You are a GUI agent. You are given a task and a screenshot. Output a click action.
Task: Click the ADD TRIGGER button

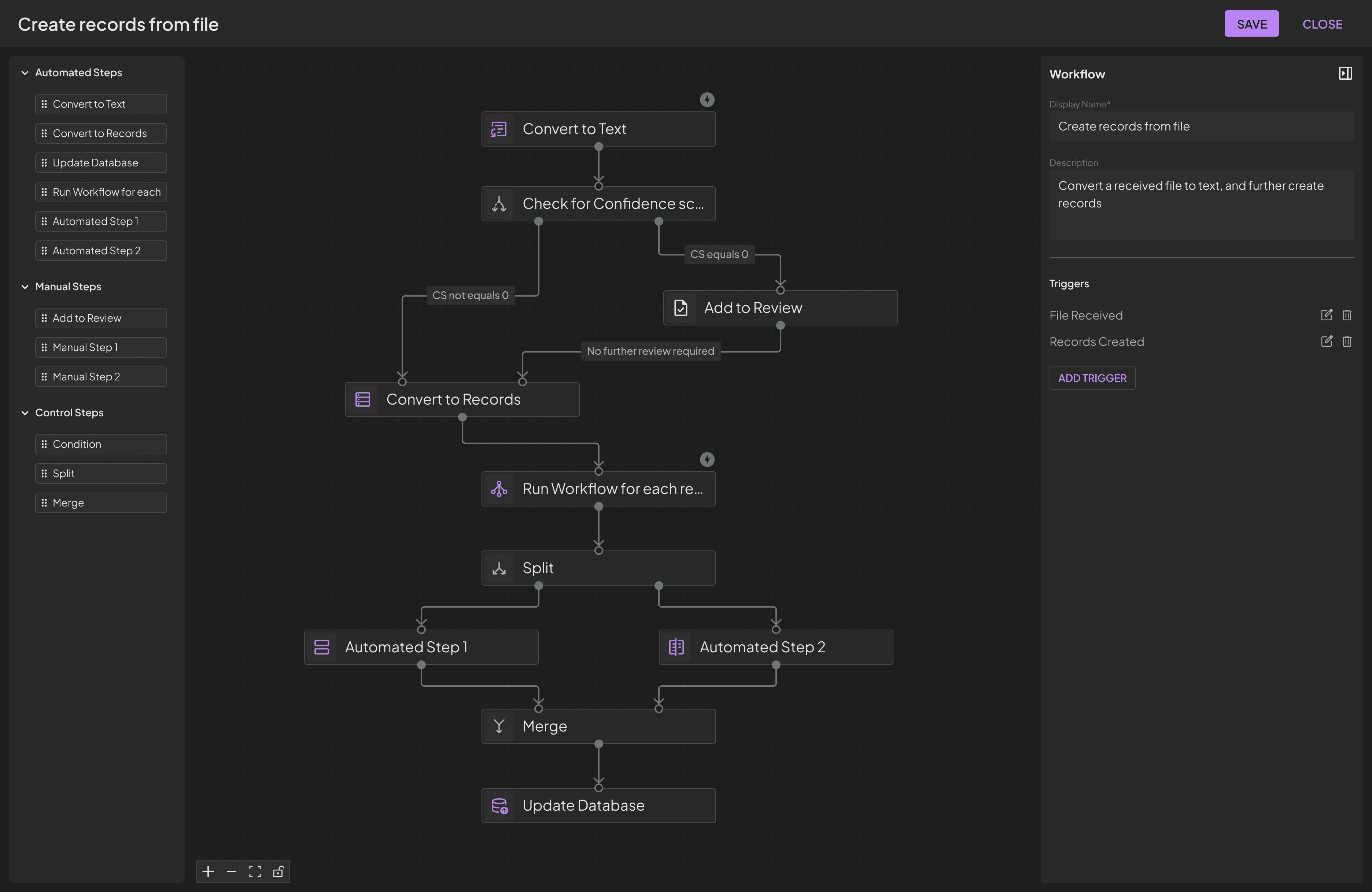pyautogui.click(x=1092, y=378)
